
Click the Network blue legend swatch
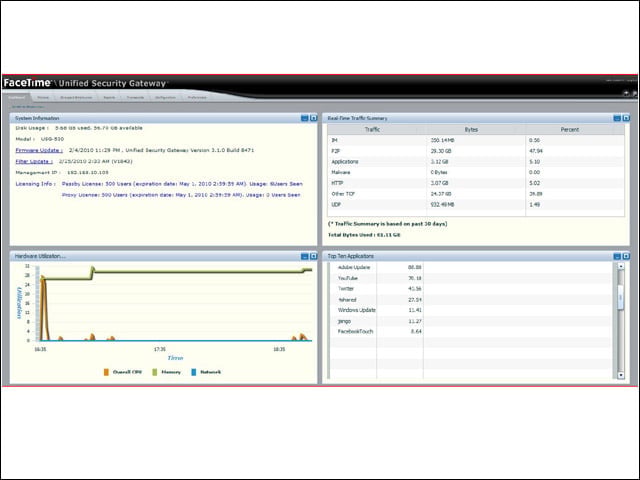coord(194,372)
